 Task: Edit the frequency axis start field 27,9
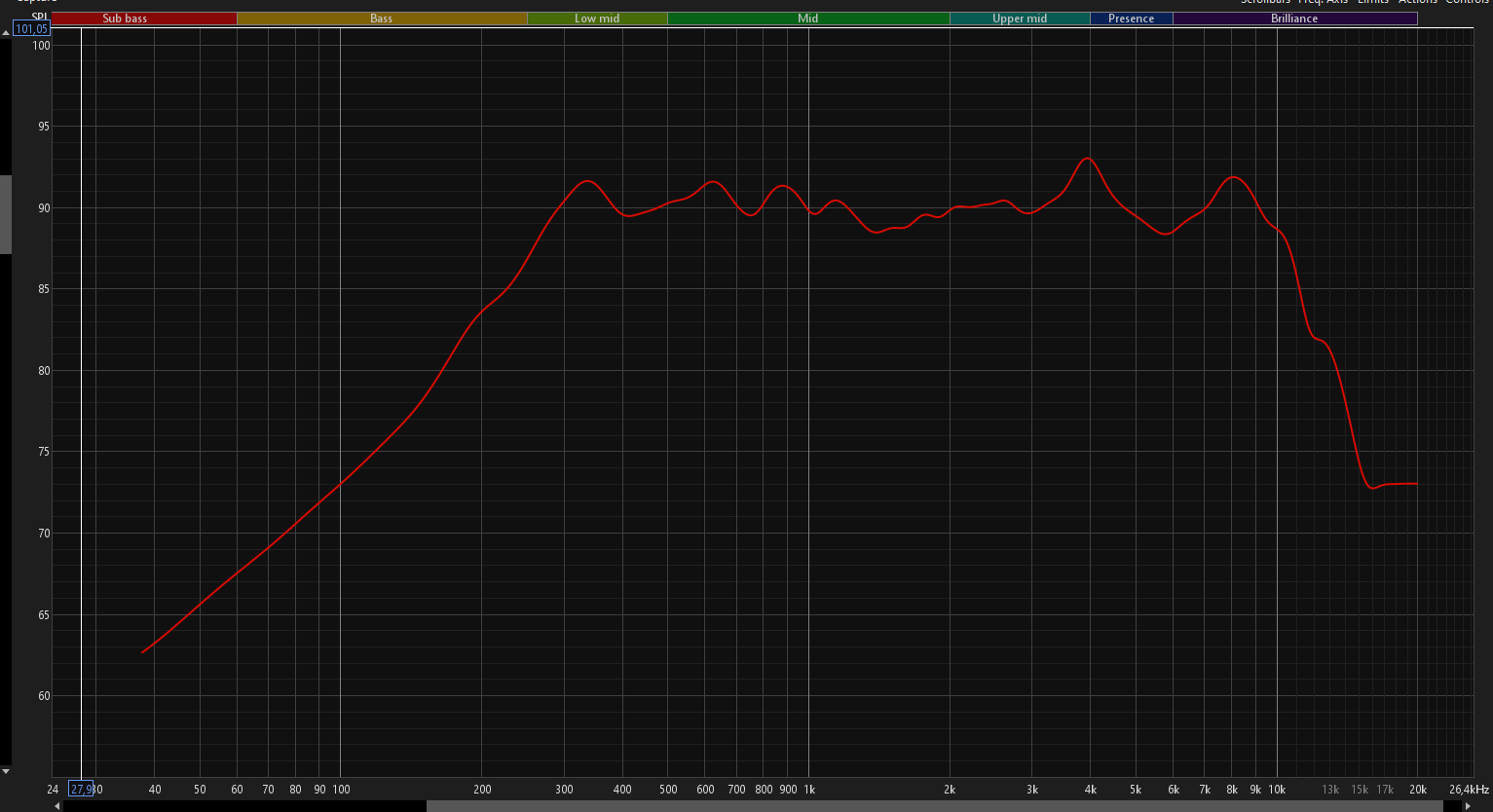point(81,789)
